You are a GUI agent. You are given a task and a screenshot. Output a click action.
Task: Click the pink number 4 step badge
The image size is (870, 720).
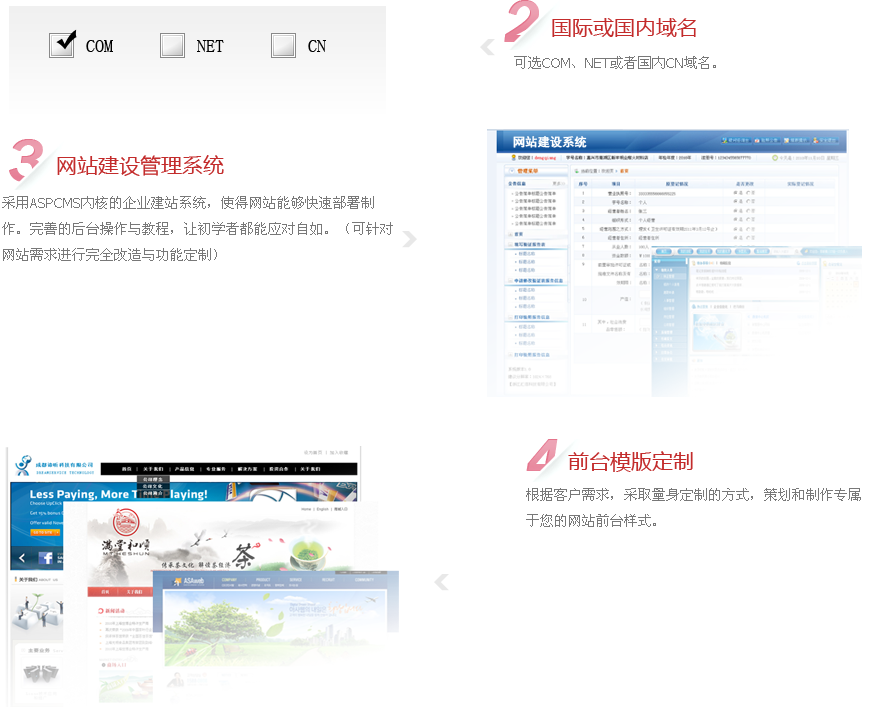(541, 456)
